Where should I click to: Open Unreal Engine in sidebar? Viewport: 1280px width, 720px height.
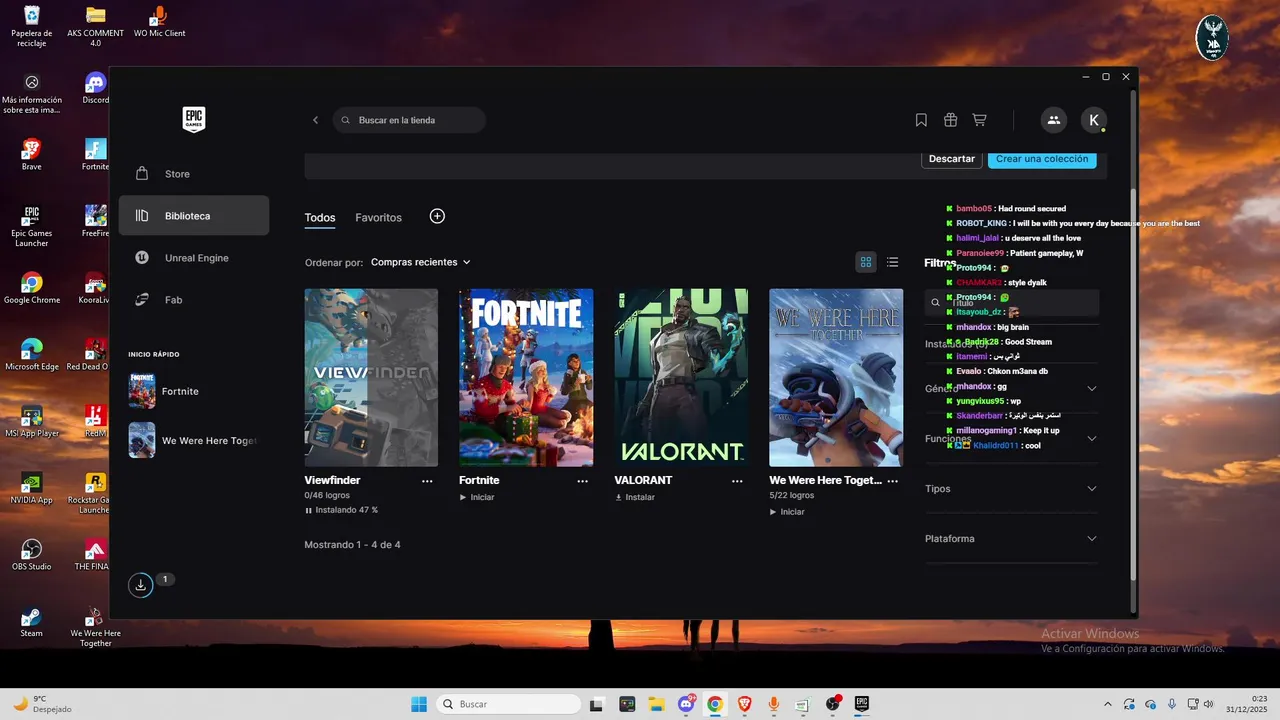[194, 258]
